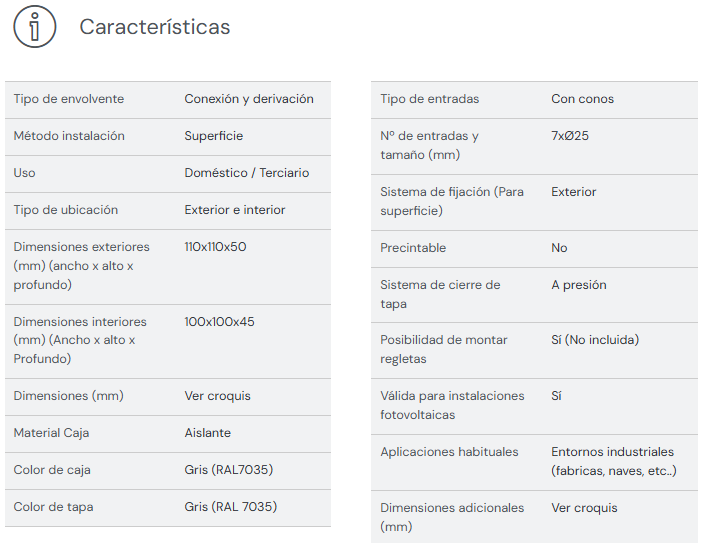Click the Exterior e interior value

(235, 210)
